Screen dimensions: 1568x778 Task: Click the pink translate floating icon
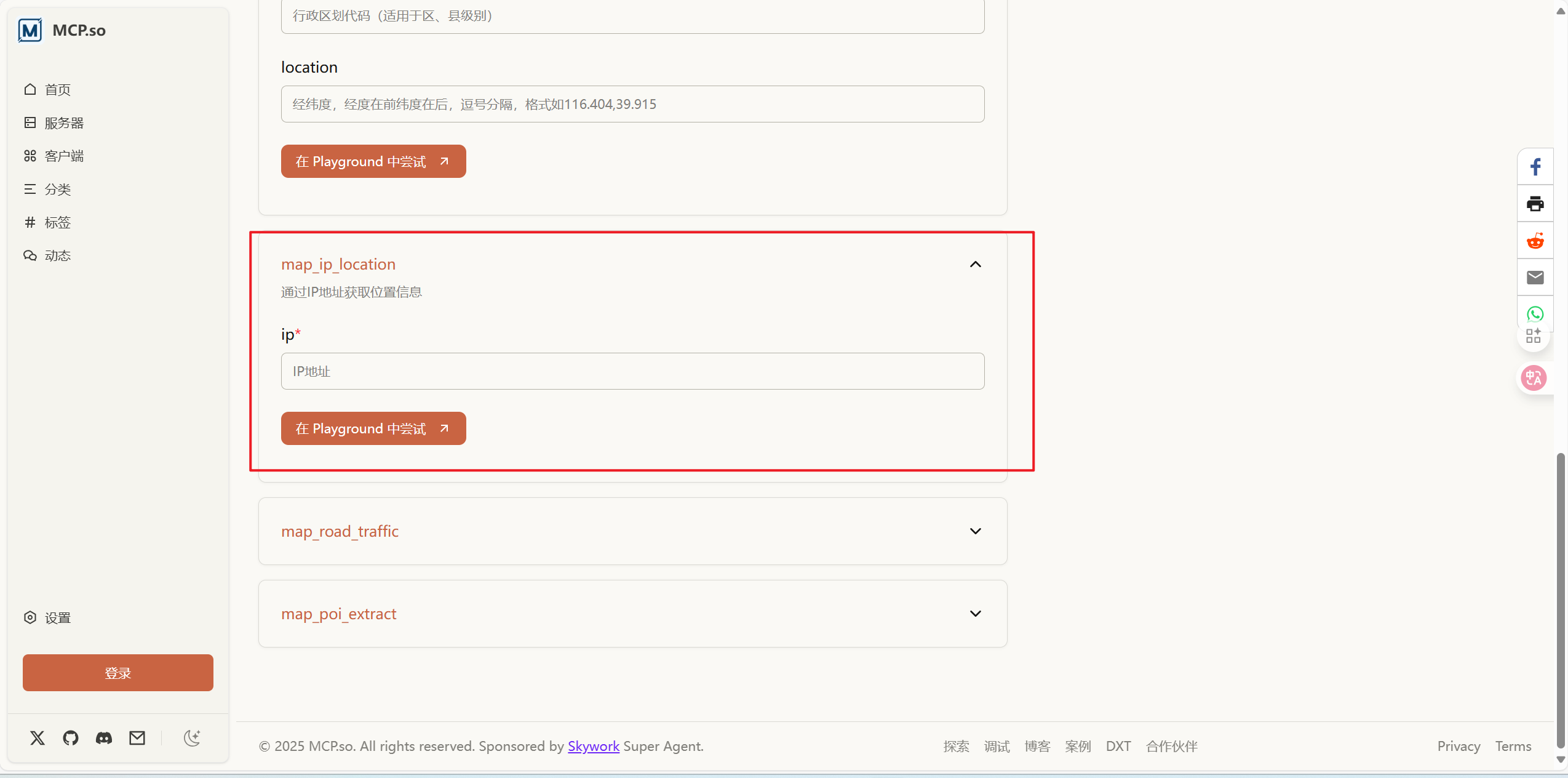[x=1534, y=377]
